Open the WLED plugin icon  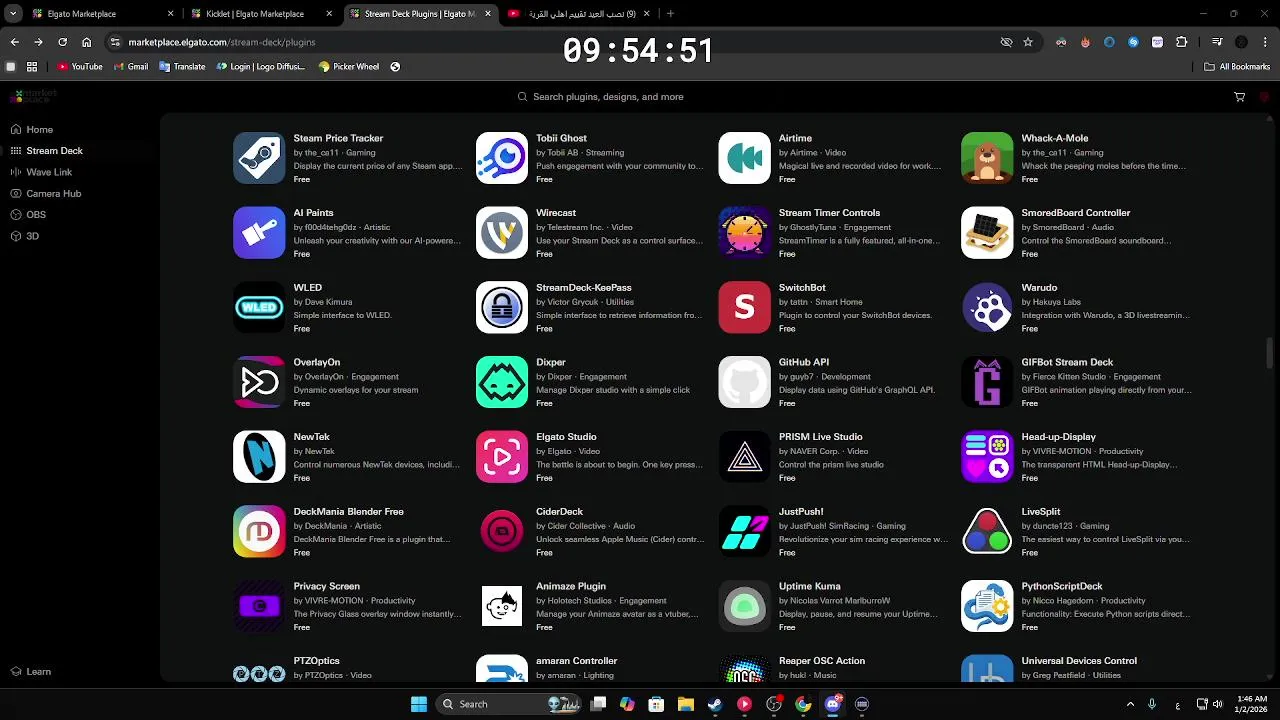click(x=259, y=307)
